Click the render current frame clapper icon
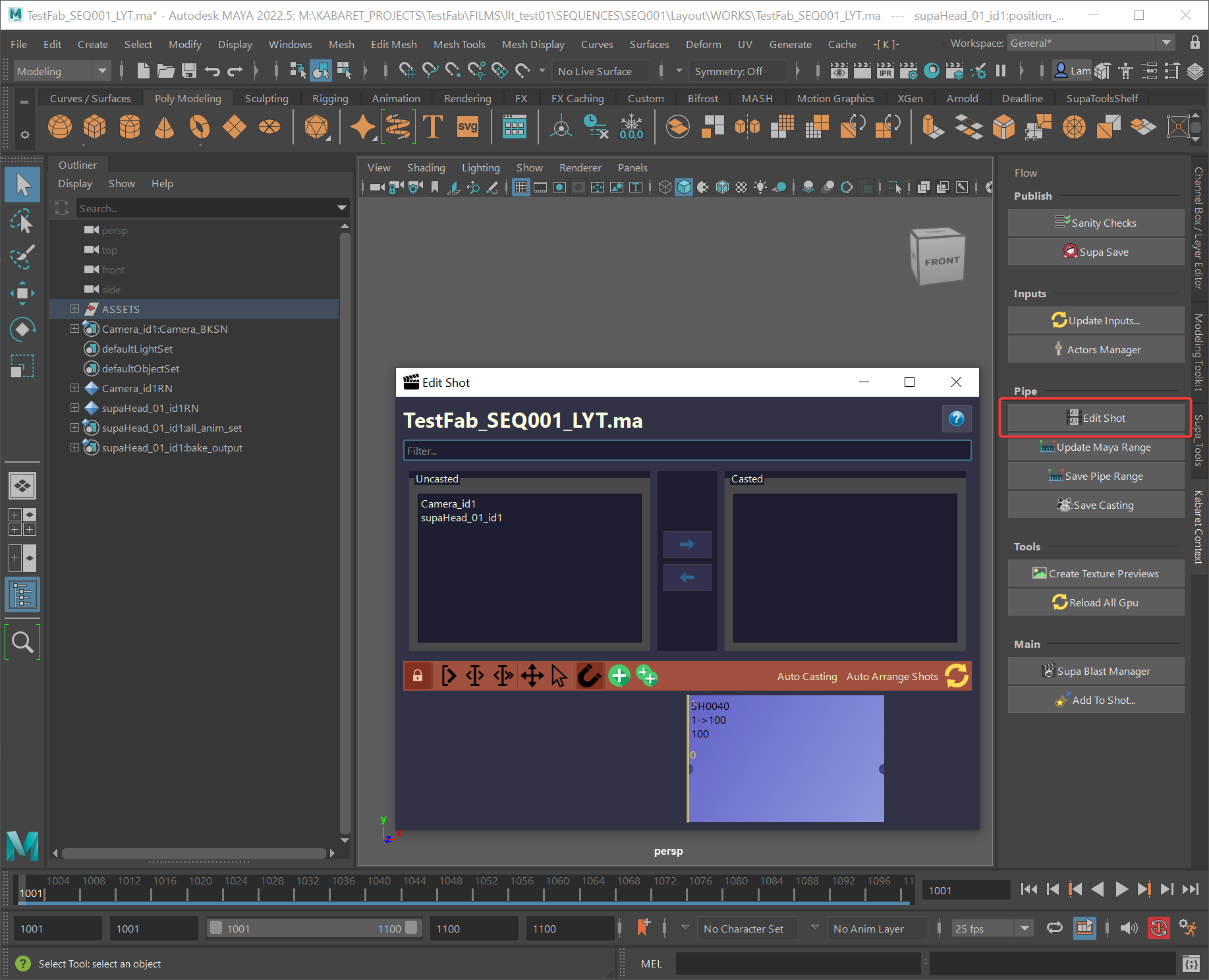The image size is (1209, 980). pos(862,71)
